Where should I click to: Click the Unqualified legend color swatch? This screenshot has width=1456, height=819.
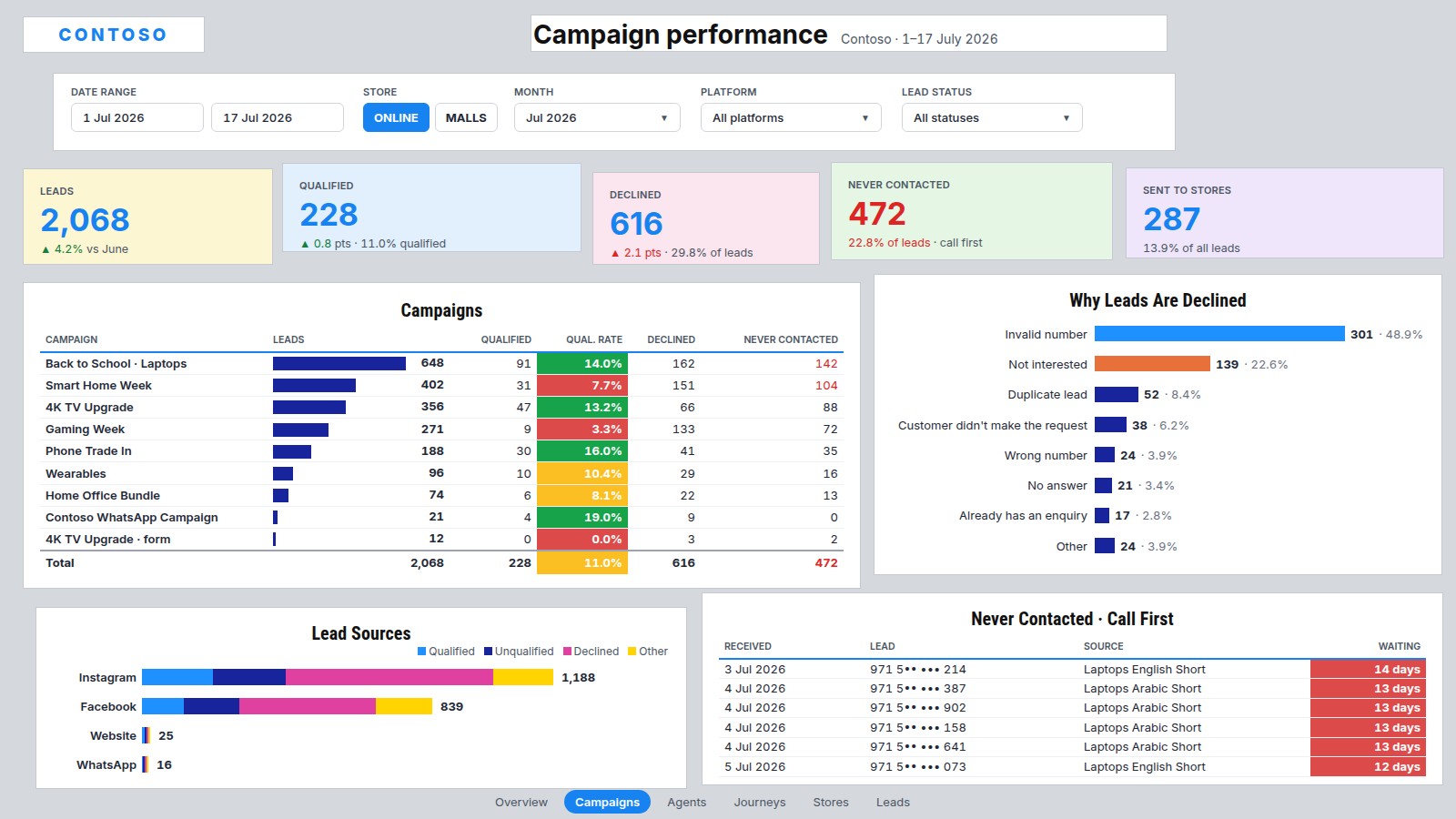tap(488, 652)
